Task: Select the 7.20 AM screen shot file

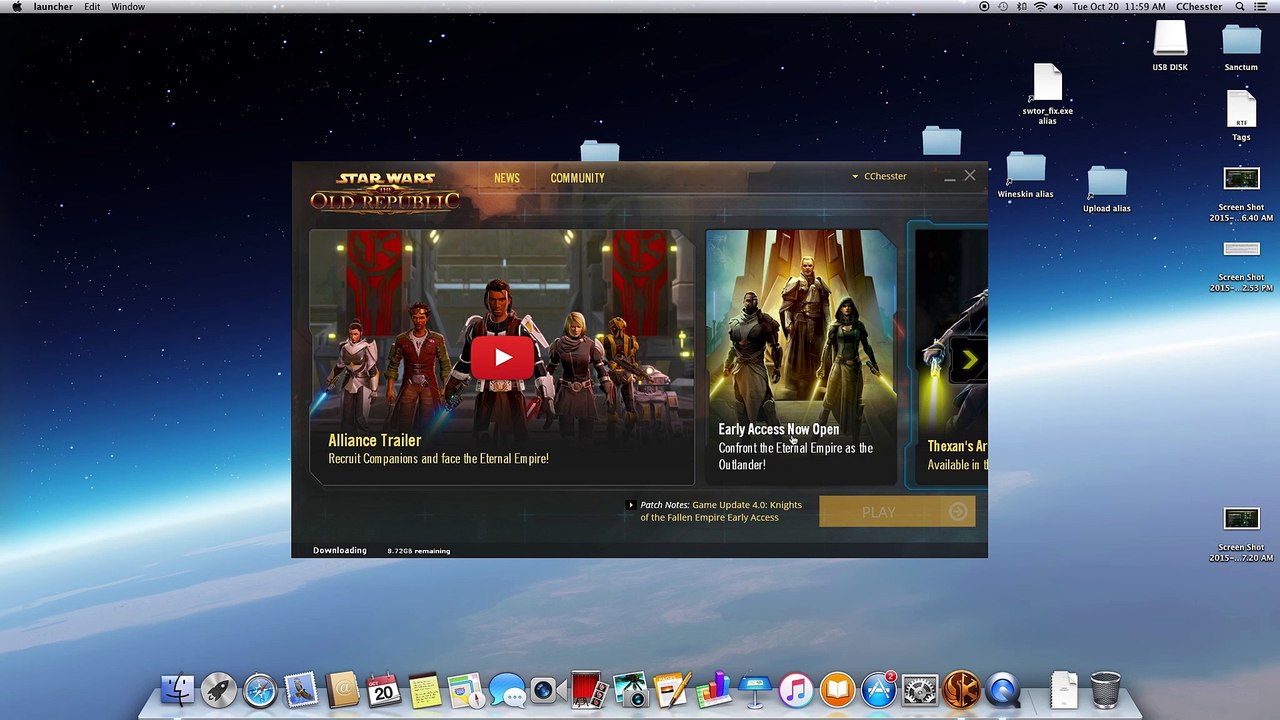Action: 1241,535
